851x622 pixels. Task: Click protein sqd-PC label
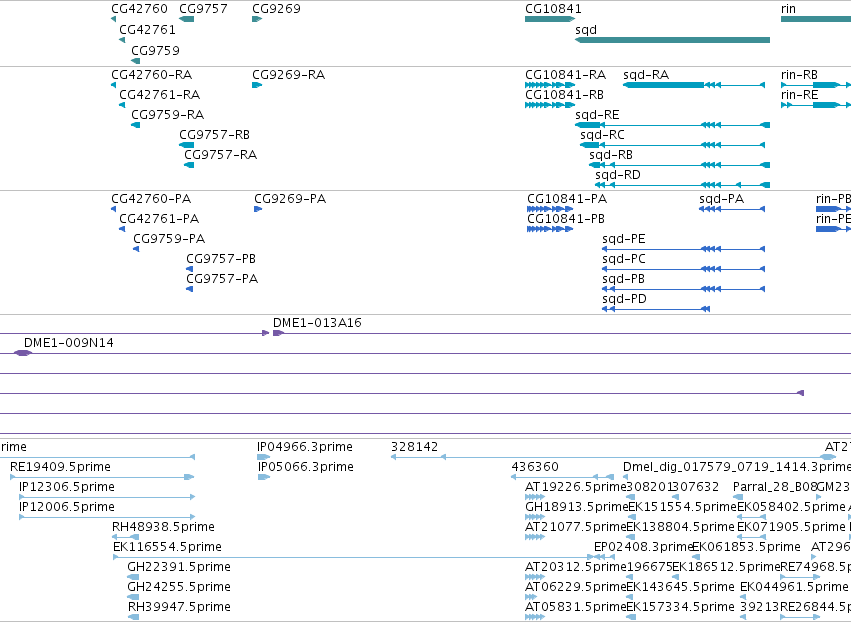click(x=624, y=259)
